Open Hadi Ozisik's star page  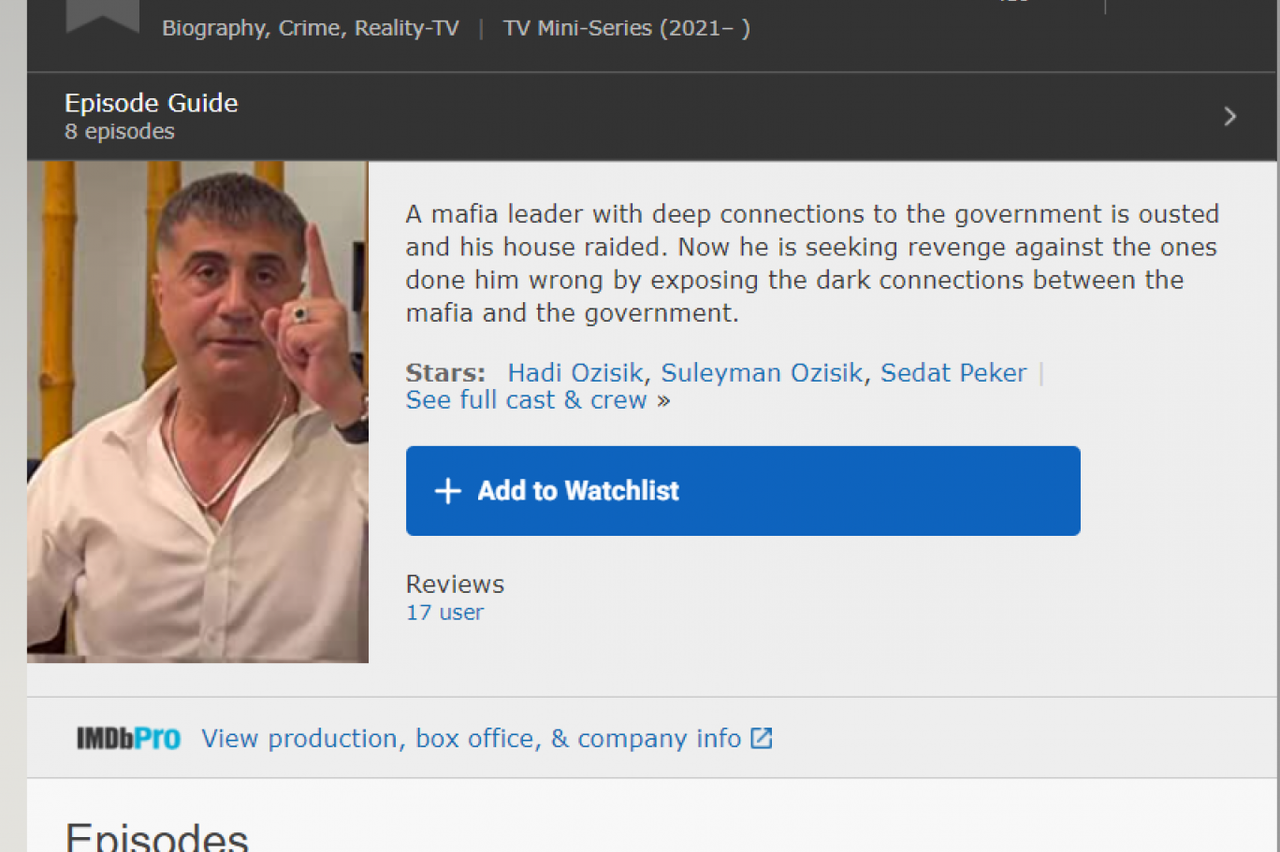[x=575, y=372]
